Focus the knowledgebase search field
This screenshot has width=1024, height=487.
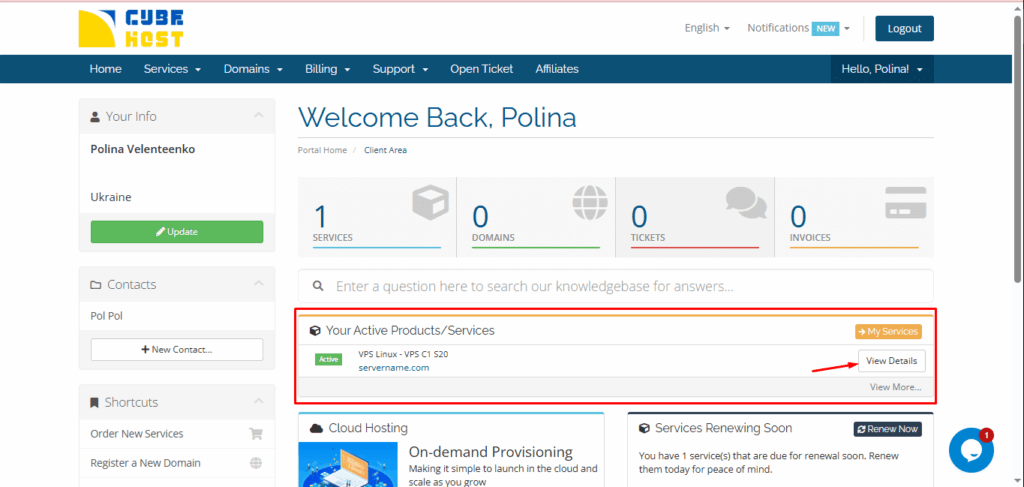pyautogui.click(x=630, y=286)
